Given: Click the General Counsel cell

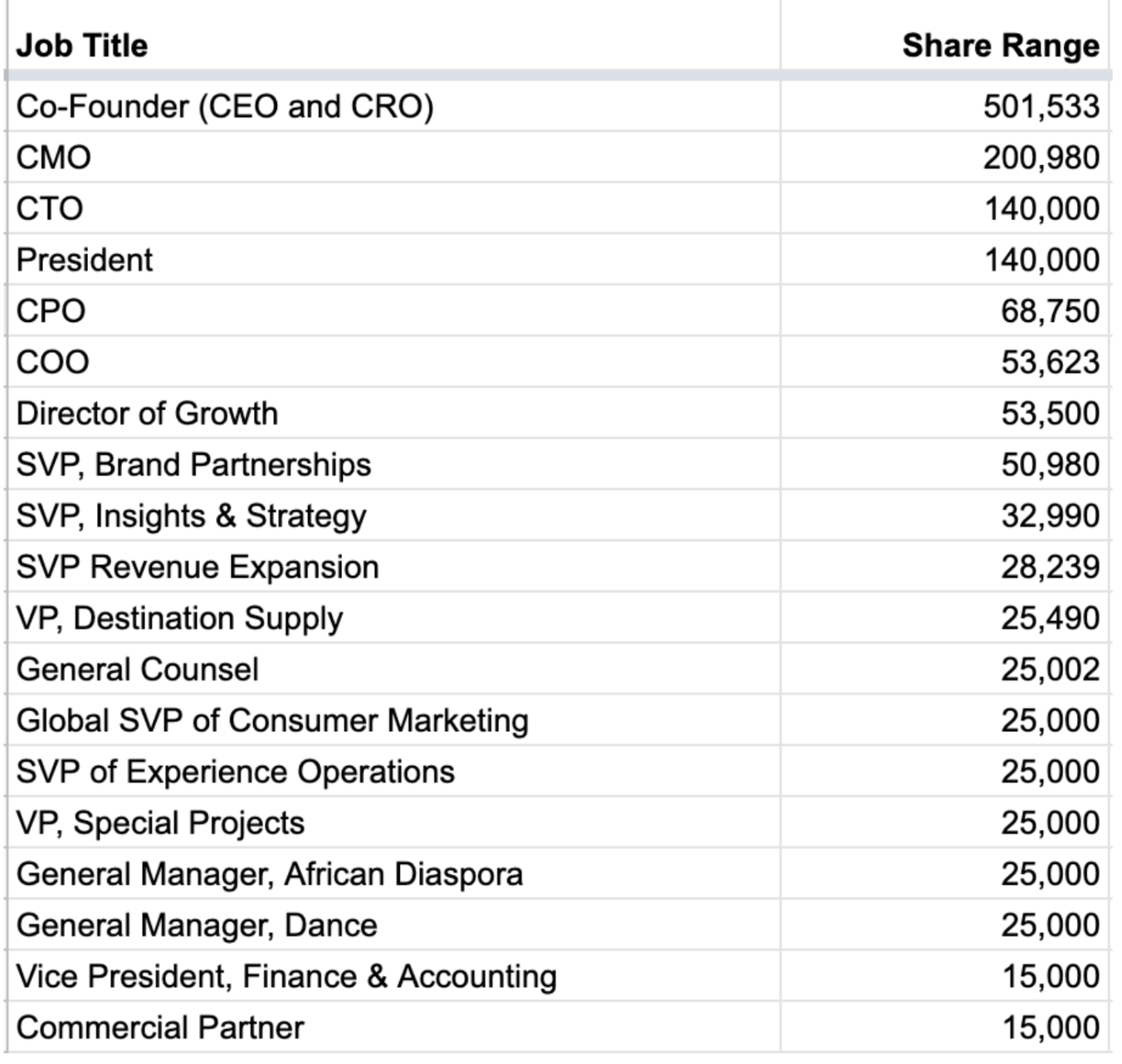Looking at the screenshot, I should click(x=138, y=670).
